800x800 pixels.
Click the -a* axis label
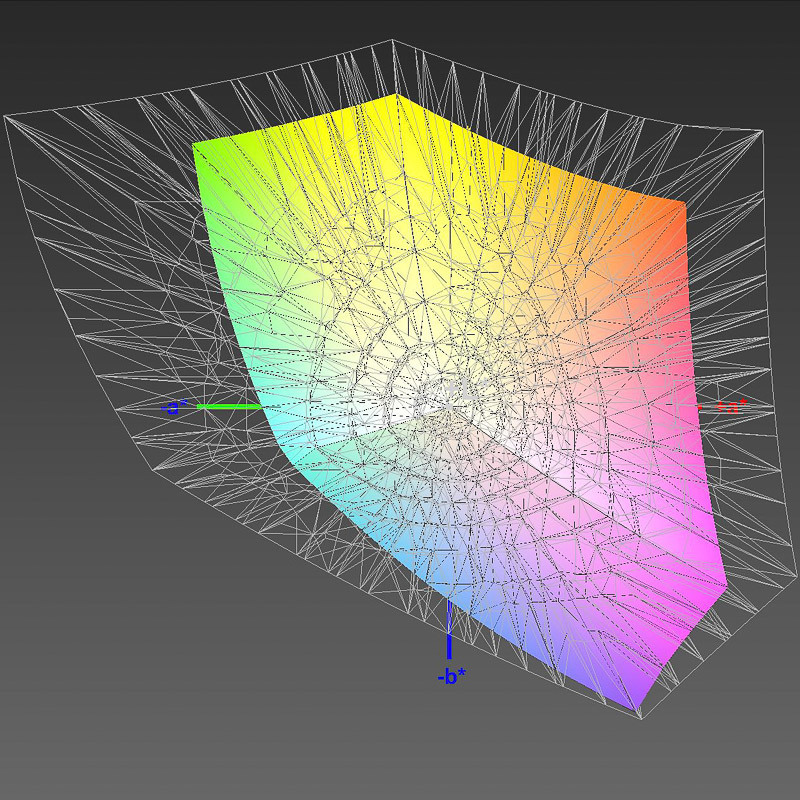[x=173, y=407]
